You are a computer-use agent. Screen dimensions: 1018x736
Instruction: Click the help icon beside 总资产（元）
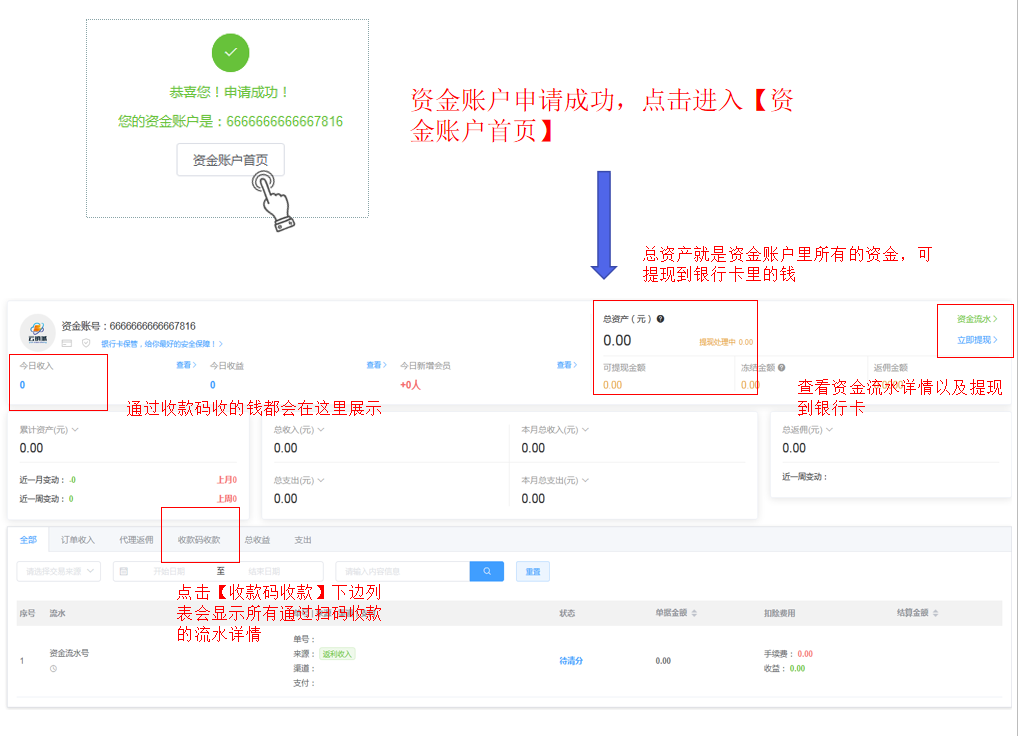(x=660, y=319)
